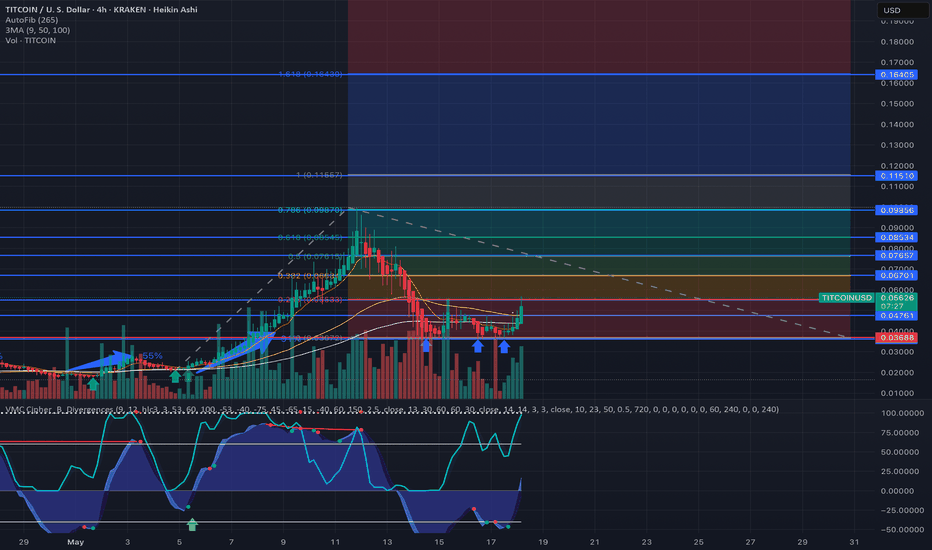Click the 23 date on the time axis
Screen dimensions: 932x550
pyautogui.click(x=647, y=542)
